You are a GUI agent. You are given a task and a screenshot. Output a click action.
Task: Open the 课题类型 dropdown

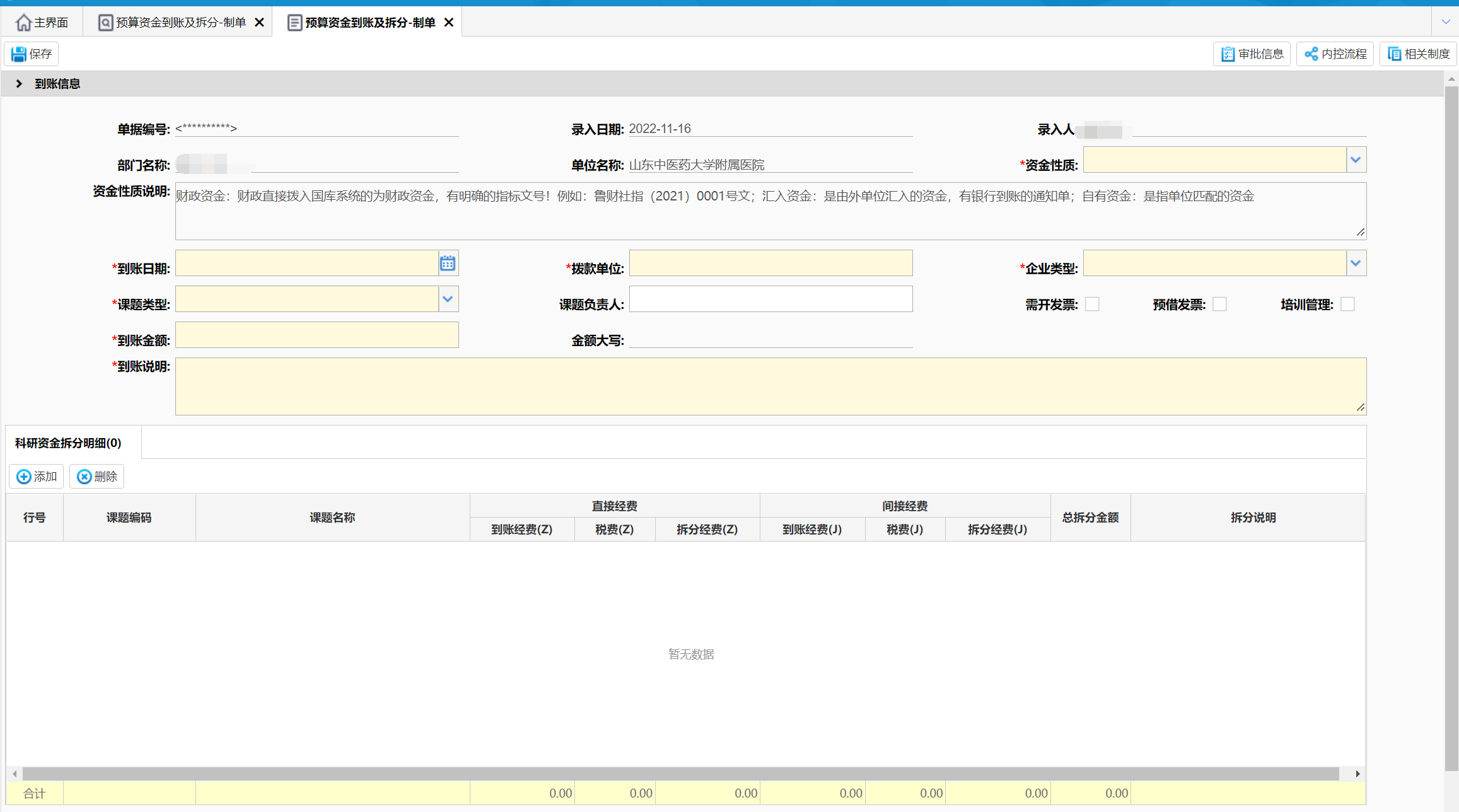coord(448,299)
